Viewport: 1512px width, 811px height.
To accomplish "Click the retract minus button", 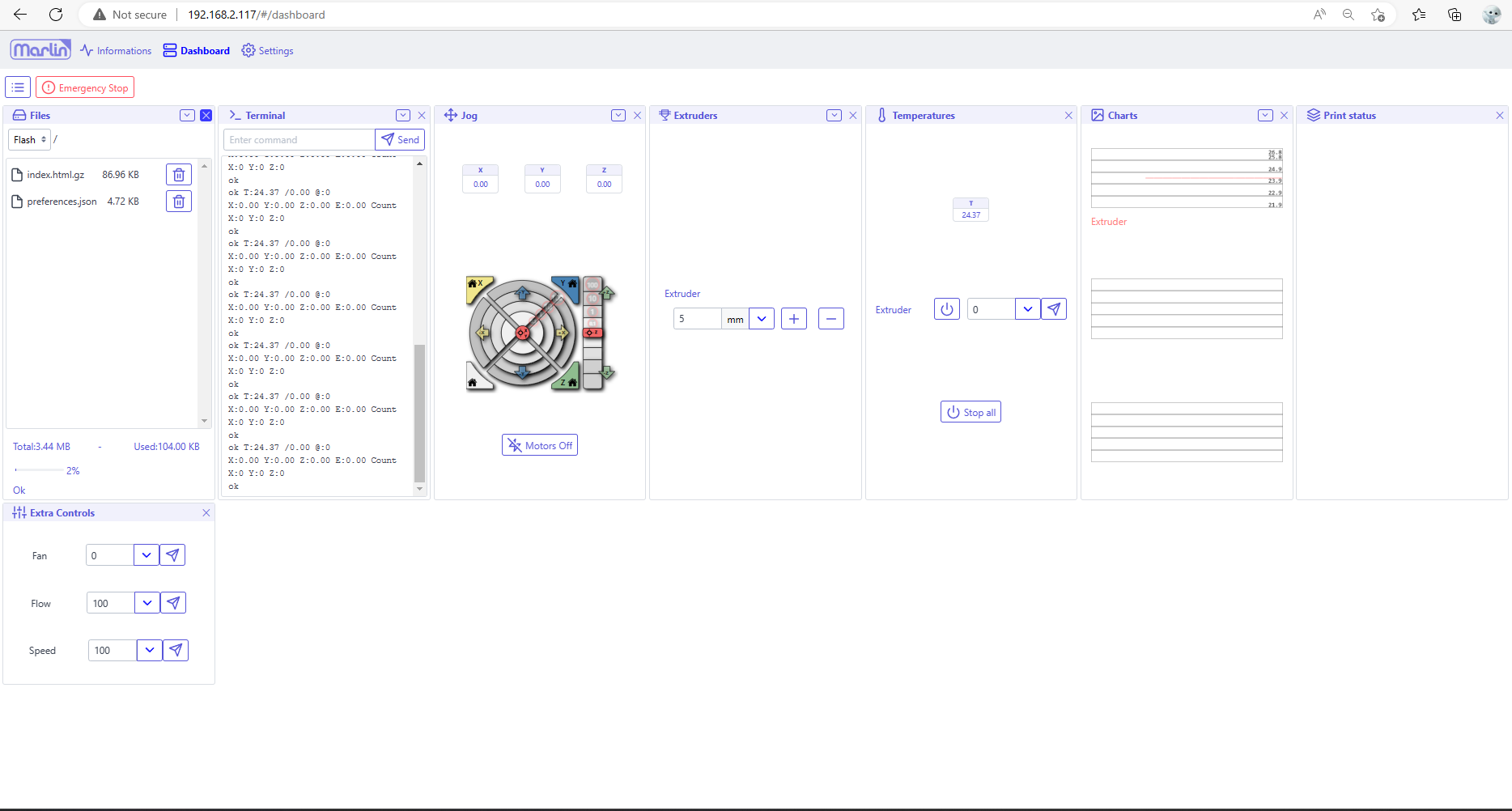I will coord(830,319).
